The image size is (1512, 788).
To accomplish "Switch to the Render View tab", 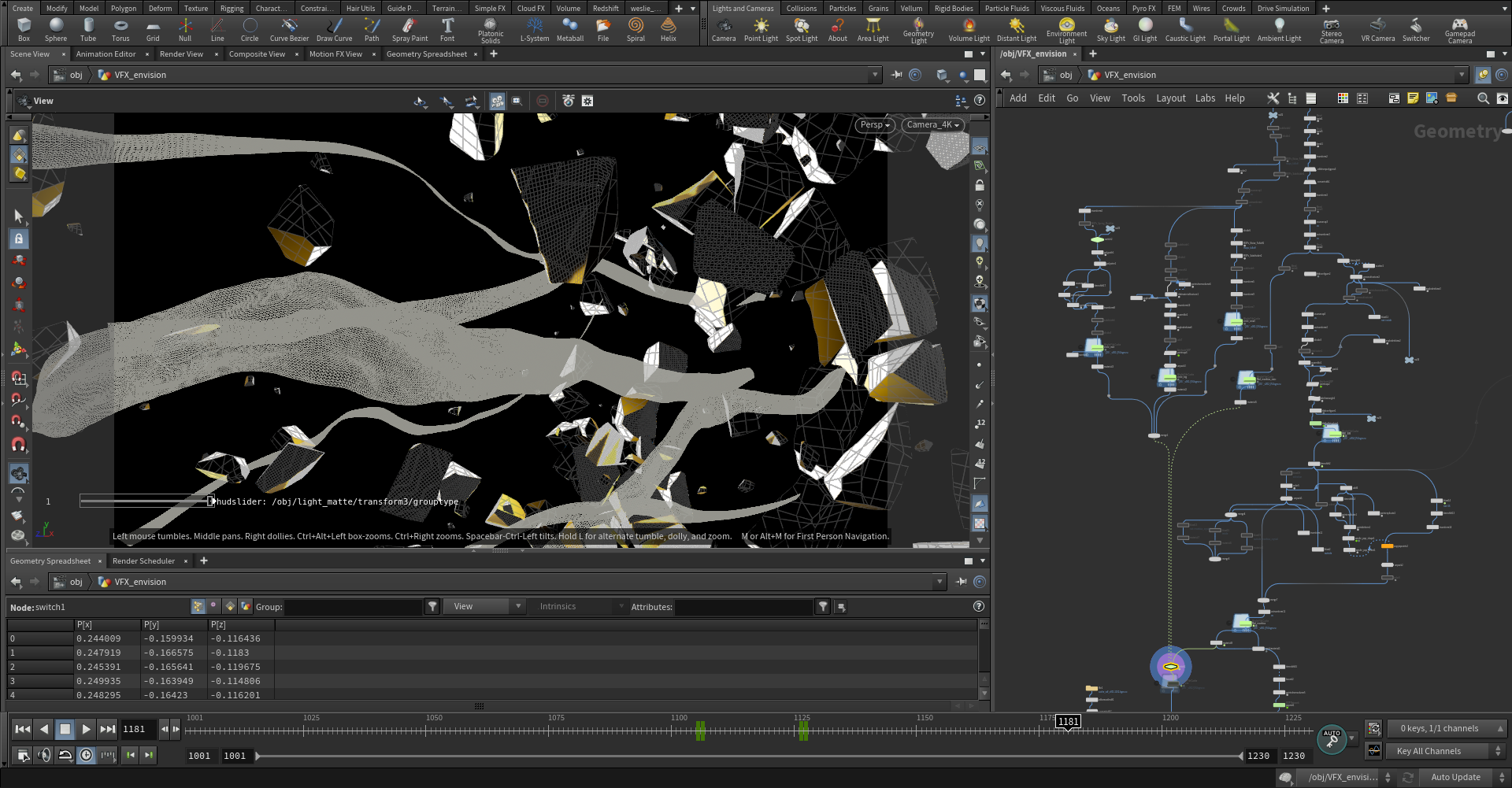I will (x=181, y=54).
